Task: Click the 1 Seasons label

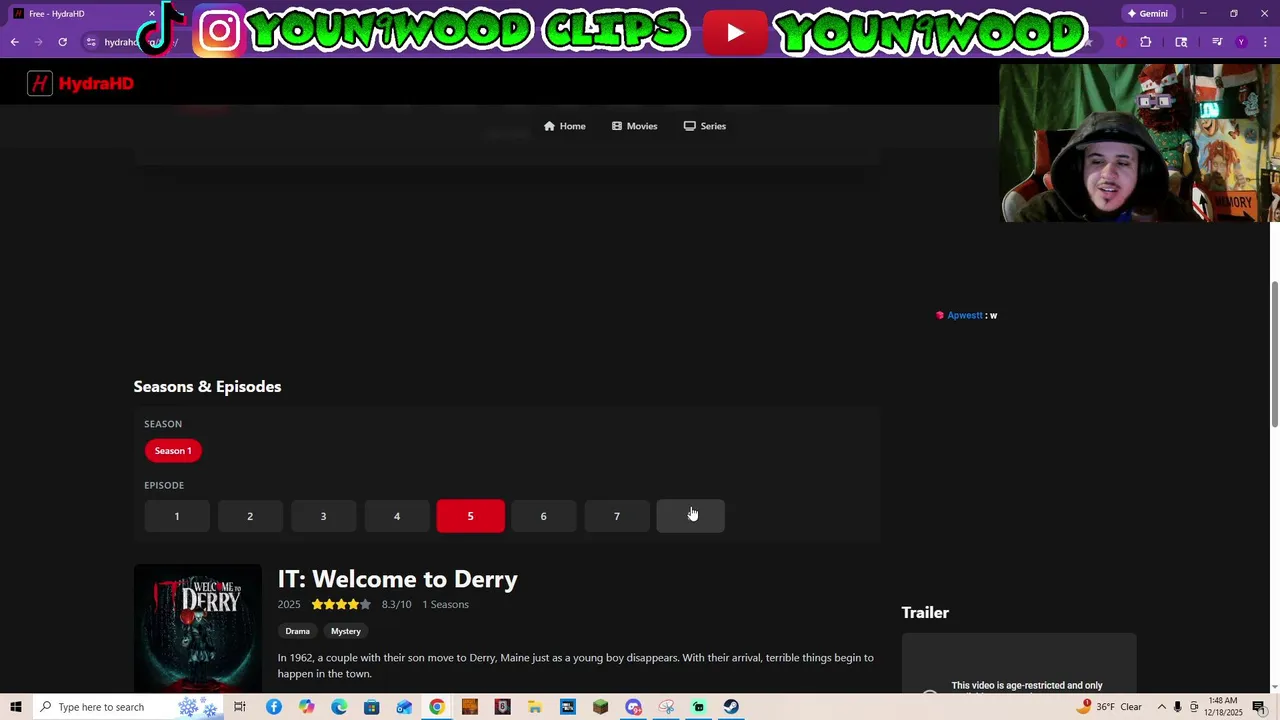Action: [445, 604]
